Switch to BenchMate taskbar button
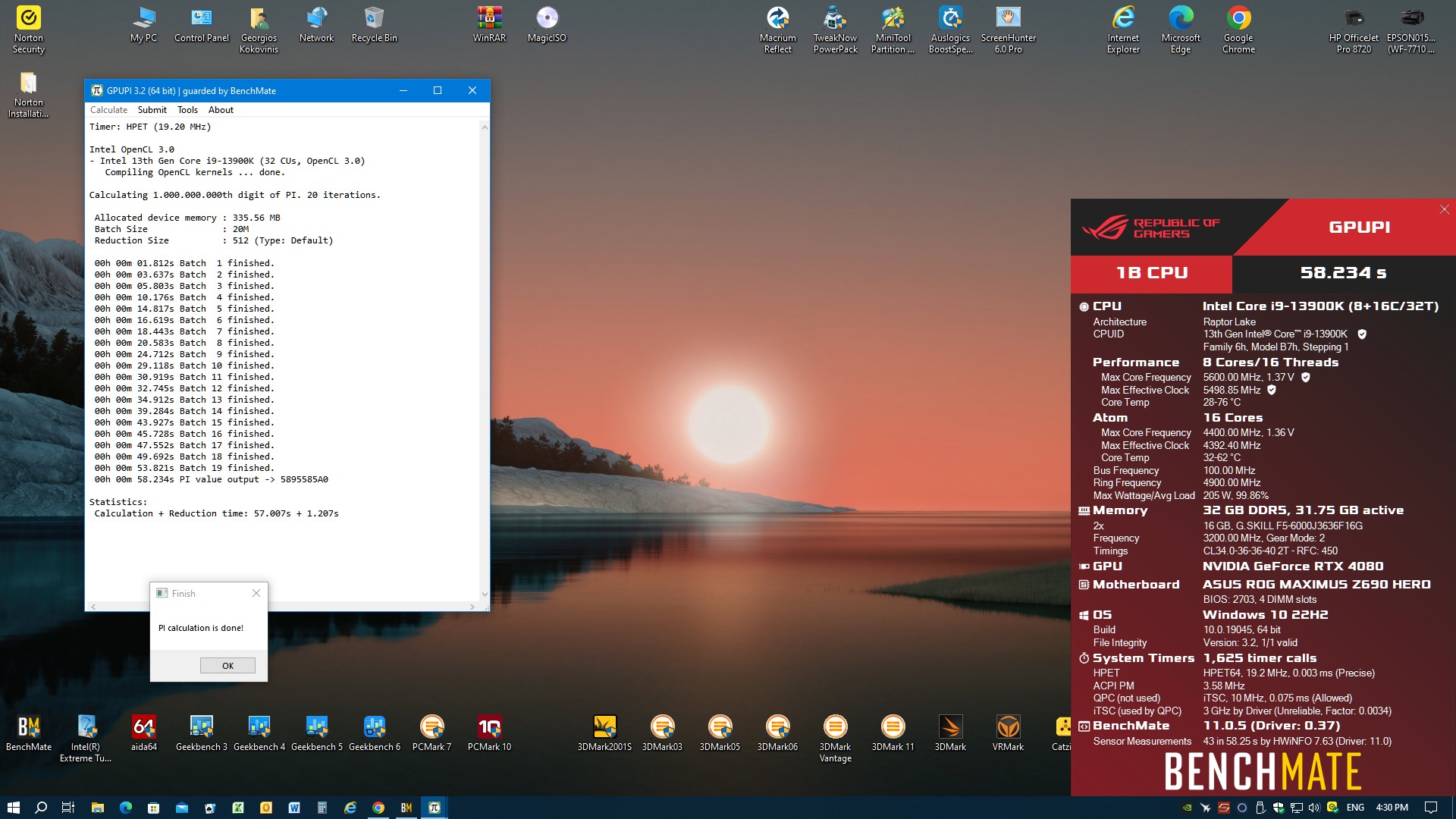Screen dimensions: 1456x819 406,808
